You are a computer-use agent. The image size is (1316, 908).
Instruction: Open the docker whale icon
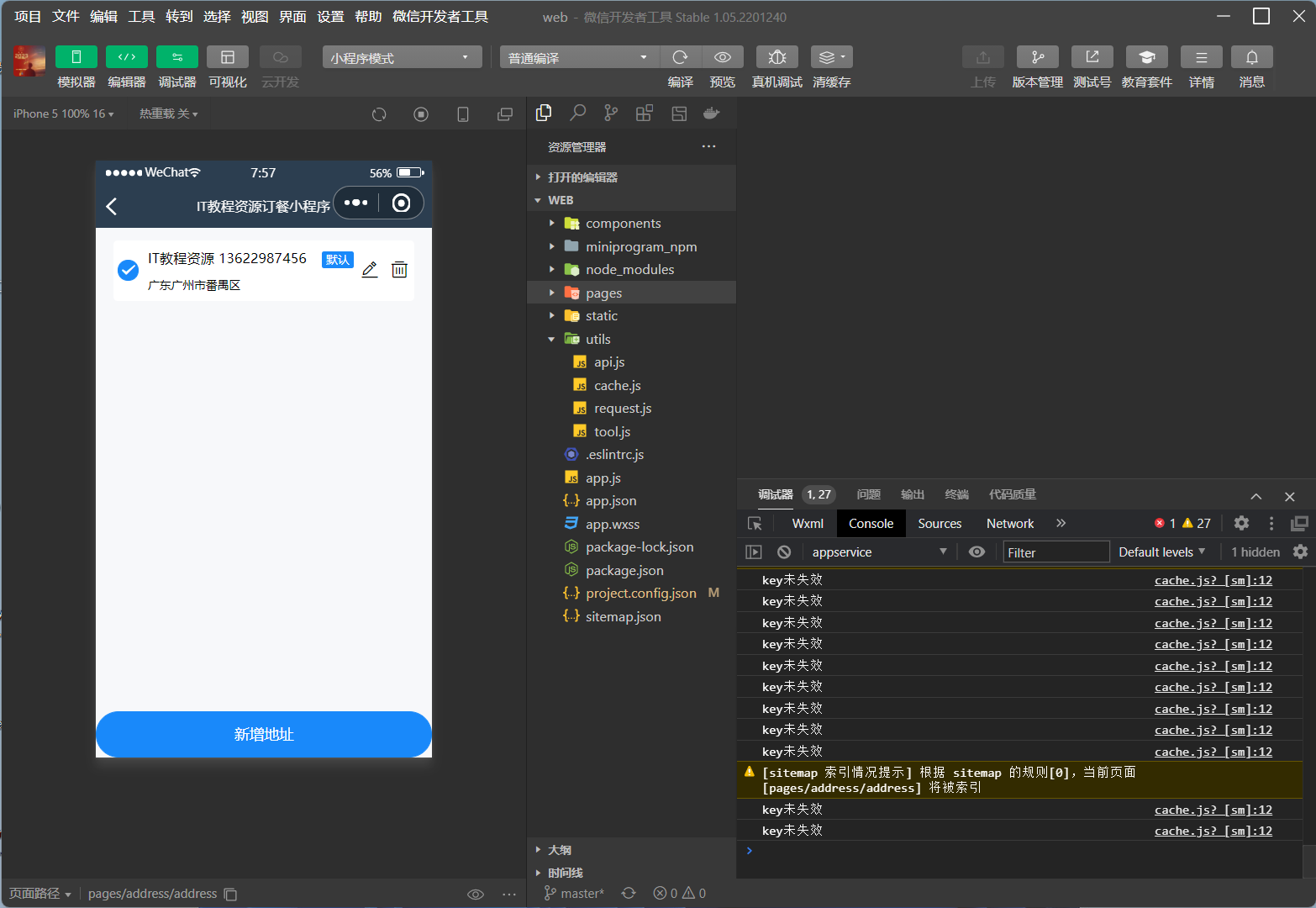tap(712, 113)
